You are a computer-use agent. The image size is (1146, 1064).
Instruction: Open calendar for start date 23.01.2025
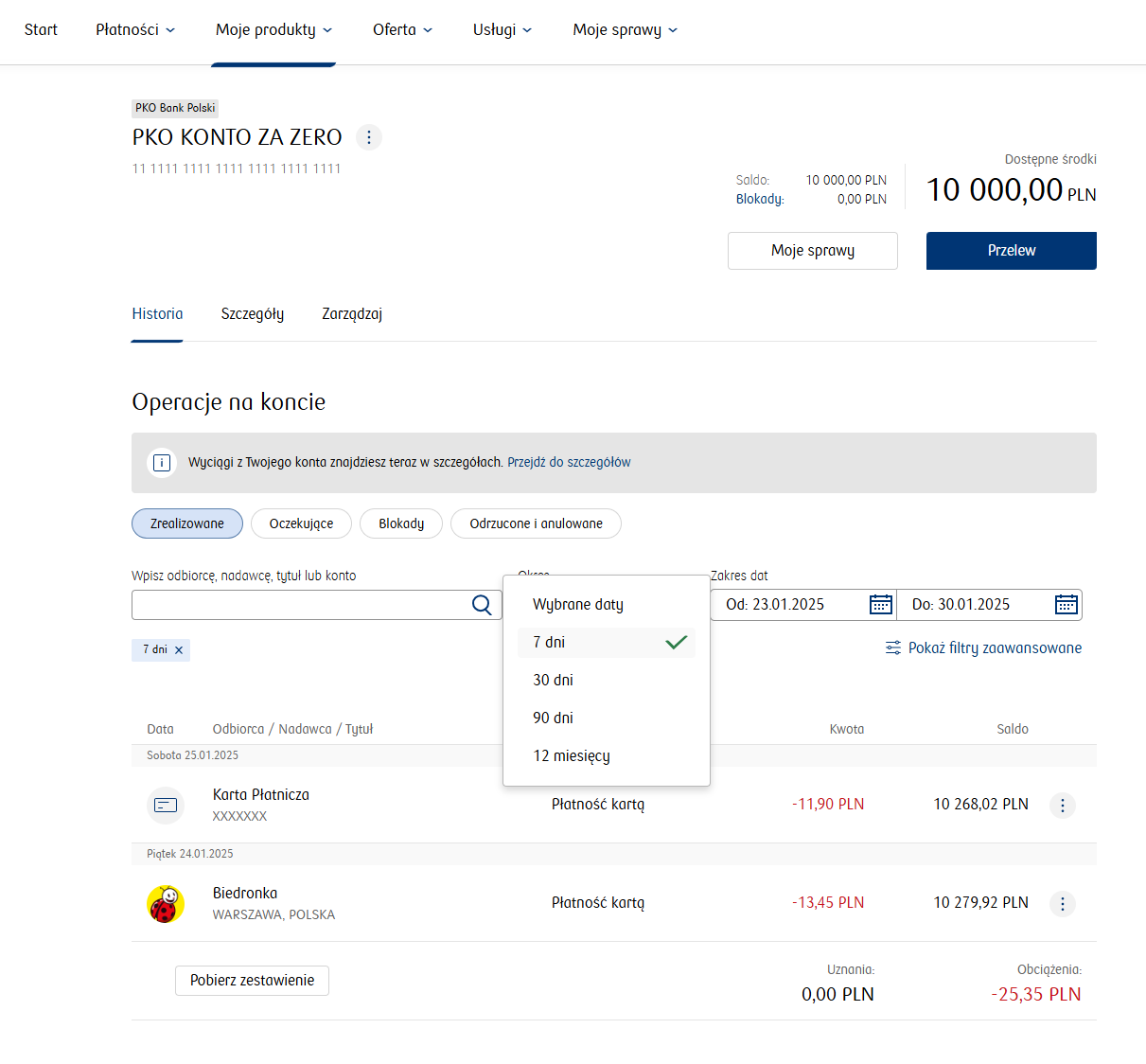(x=880, y=605)
